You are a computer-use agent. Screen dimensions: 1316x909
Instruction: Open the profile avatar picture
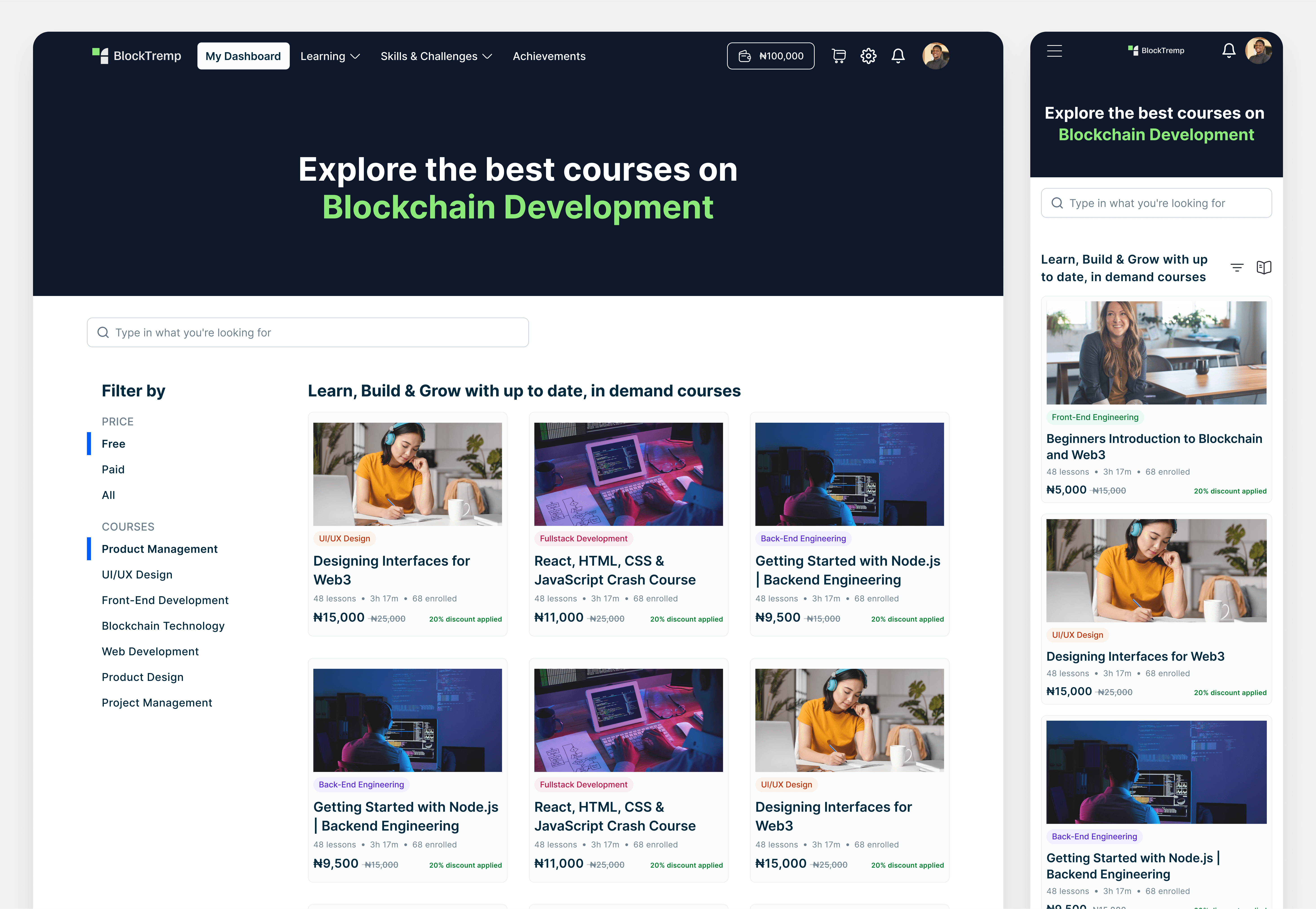935,56
